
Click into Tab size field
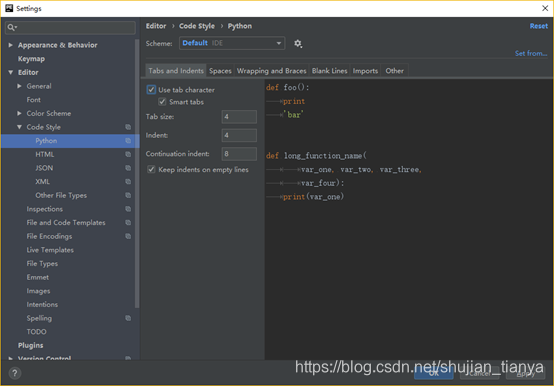point(239,117)
